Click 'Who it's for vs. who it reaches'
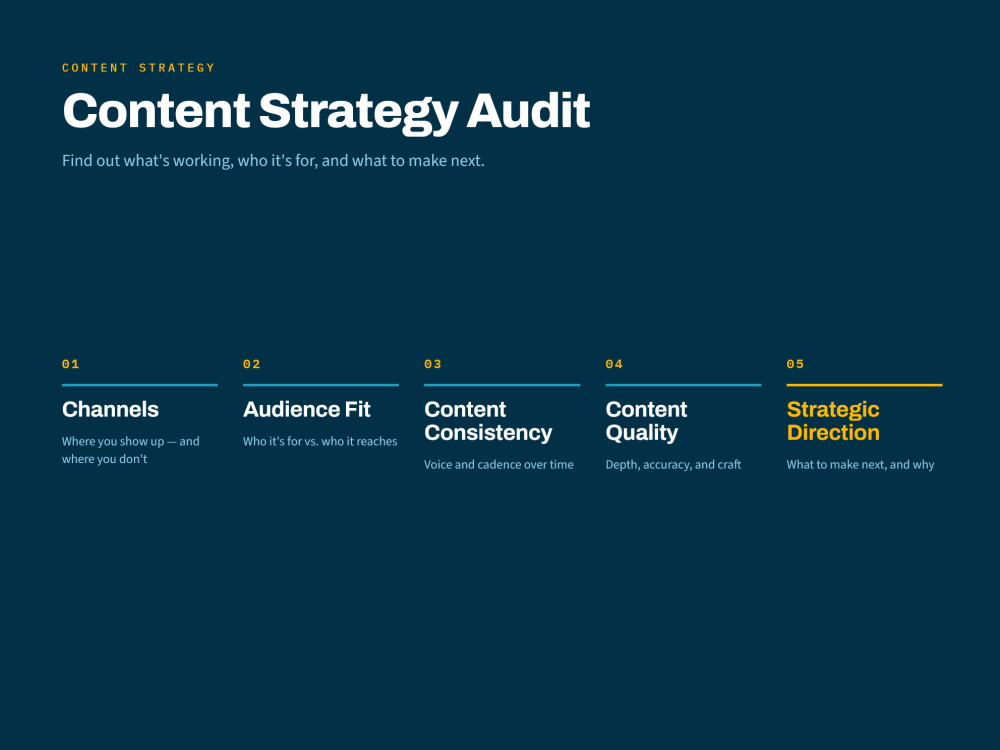 click(320, 441)
